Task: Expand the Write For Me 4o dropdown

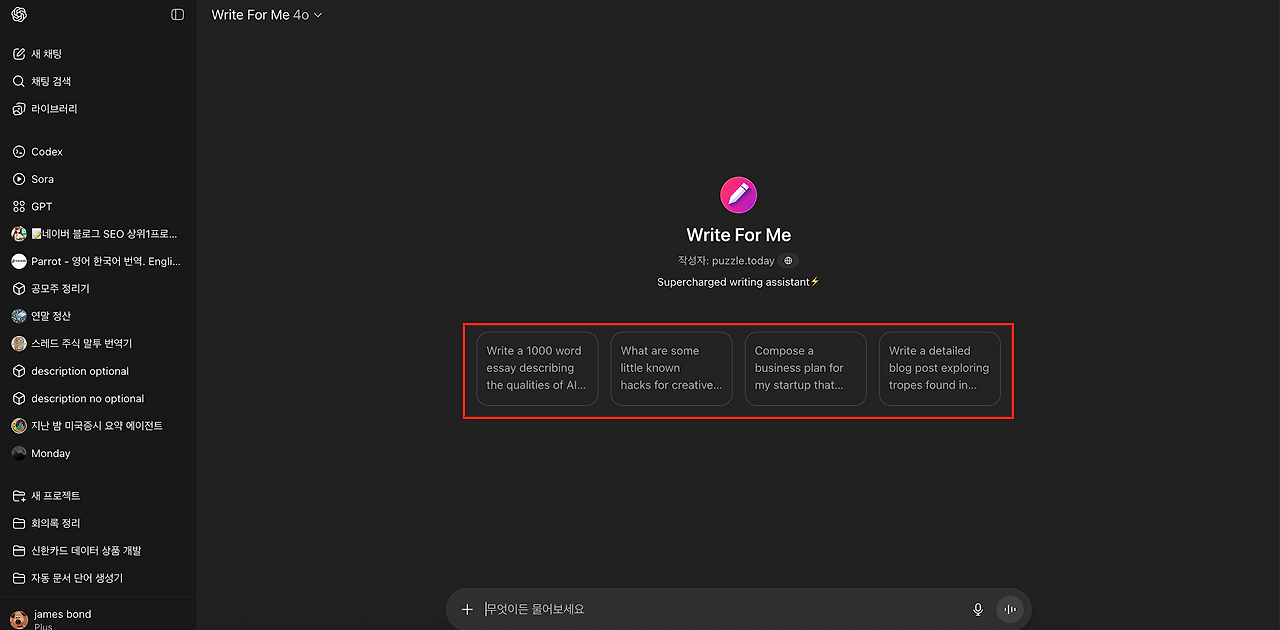Action: [267, 15]
